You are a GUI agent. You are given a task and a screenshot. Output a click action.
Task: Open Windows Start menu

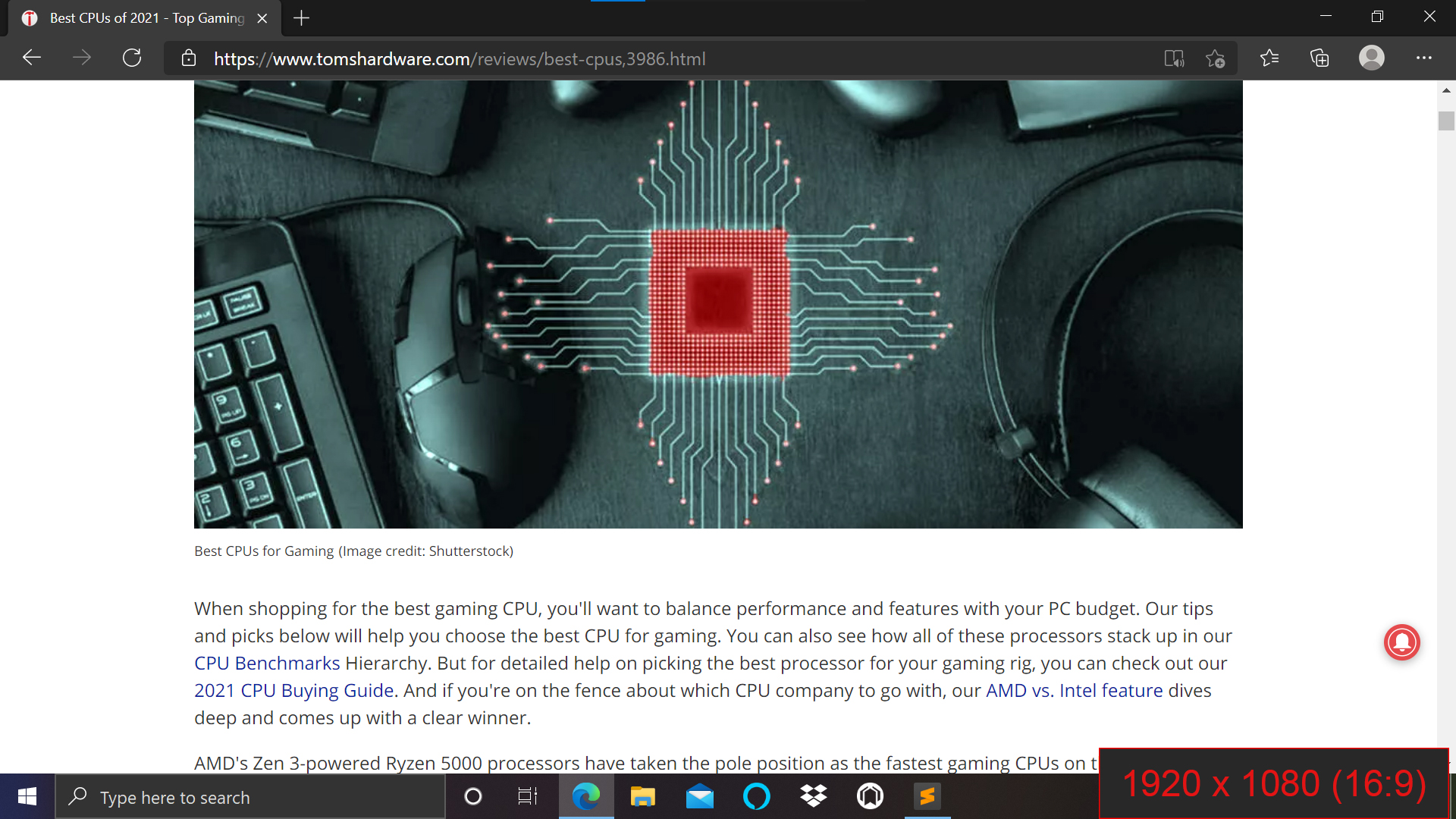27,796
